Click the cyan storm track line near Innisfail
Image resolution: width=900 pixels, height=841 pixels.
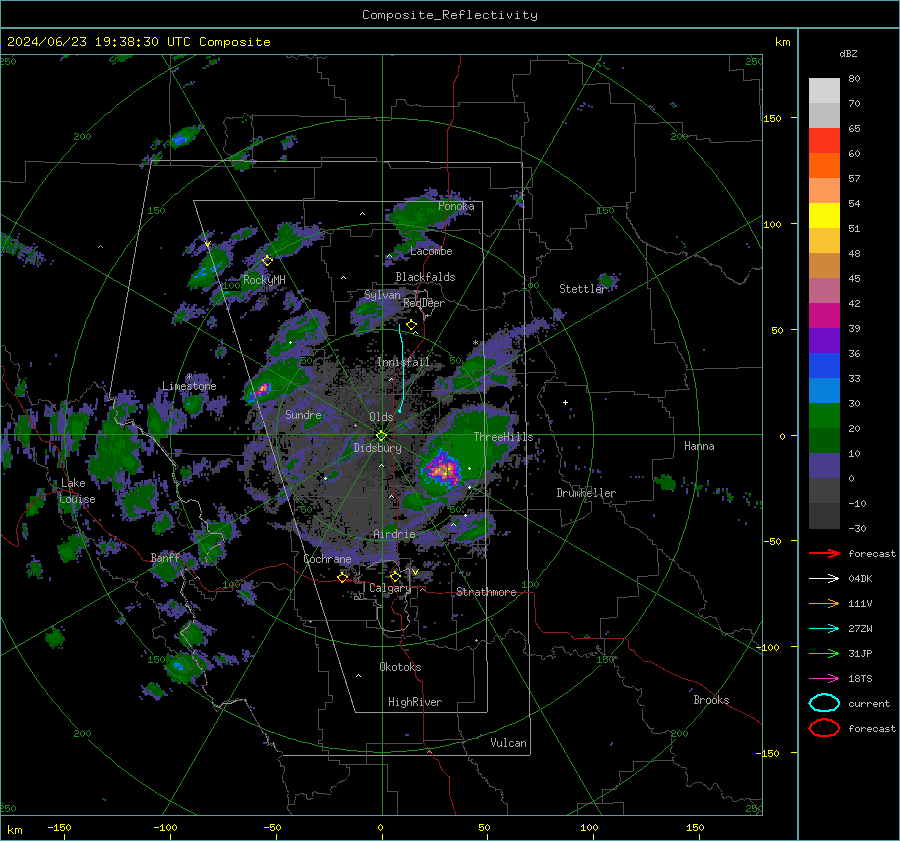coord(402,367)
